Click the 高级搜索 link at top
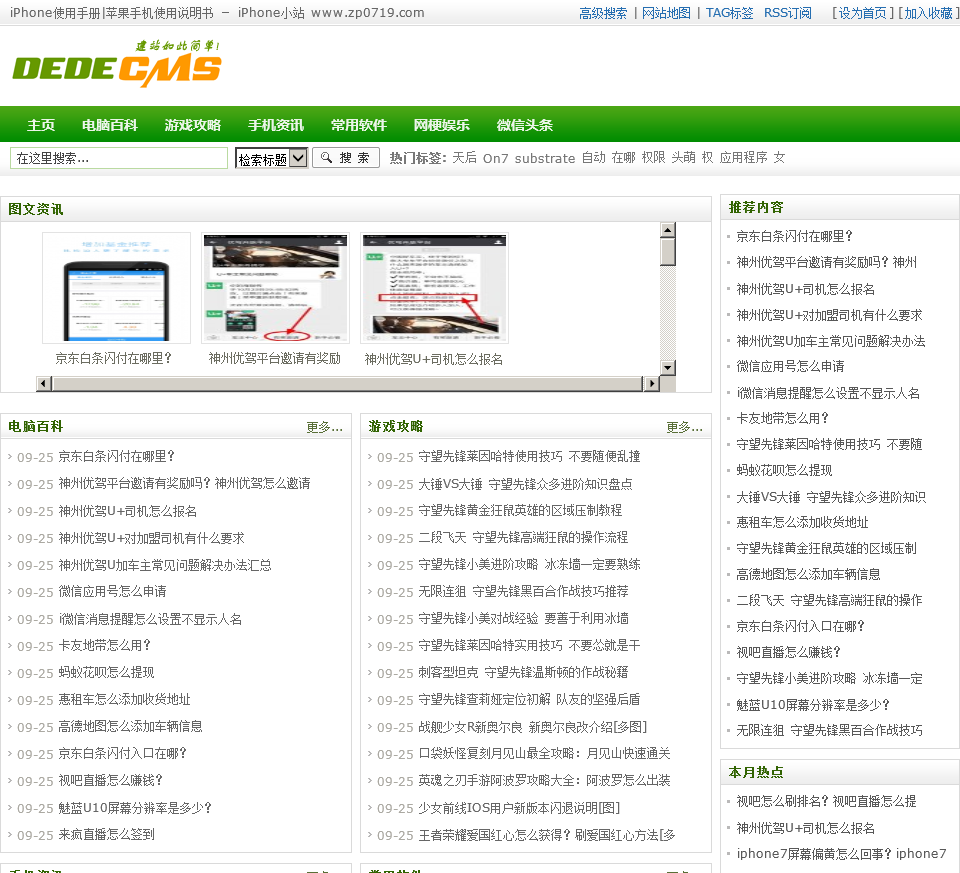 pyautogui.click(x=603, y=13)
